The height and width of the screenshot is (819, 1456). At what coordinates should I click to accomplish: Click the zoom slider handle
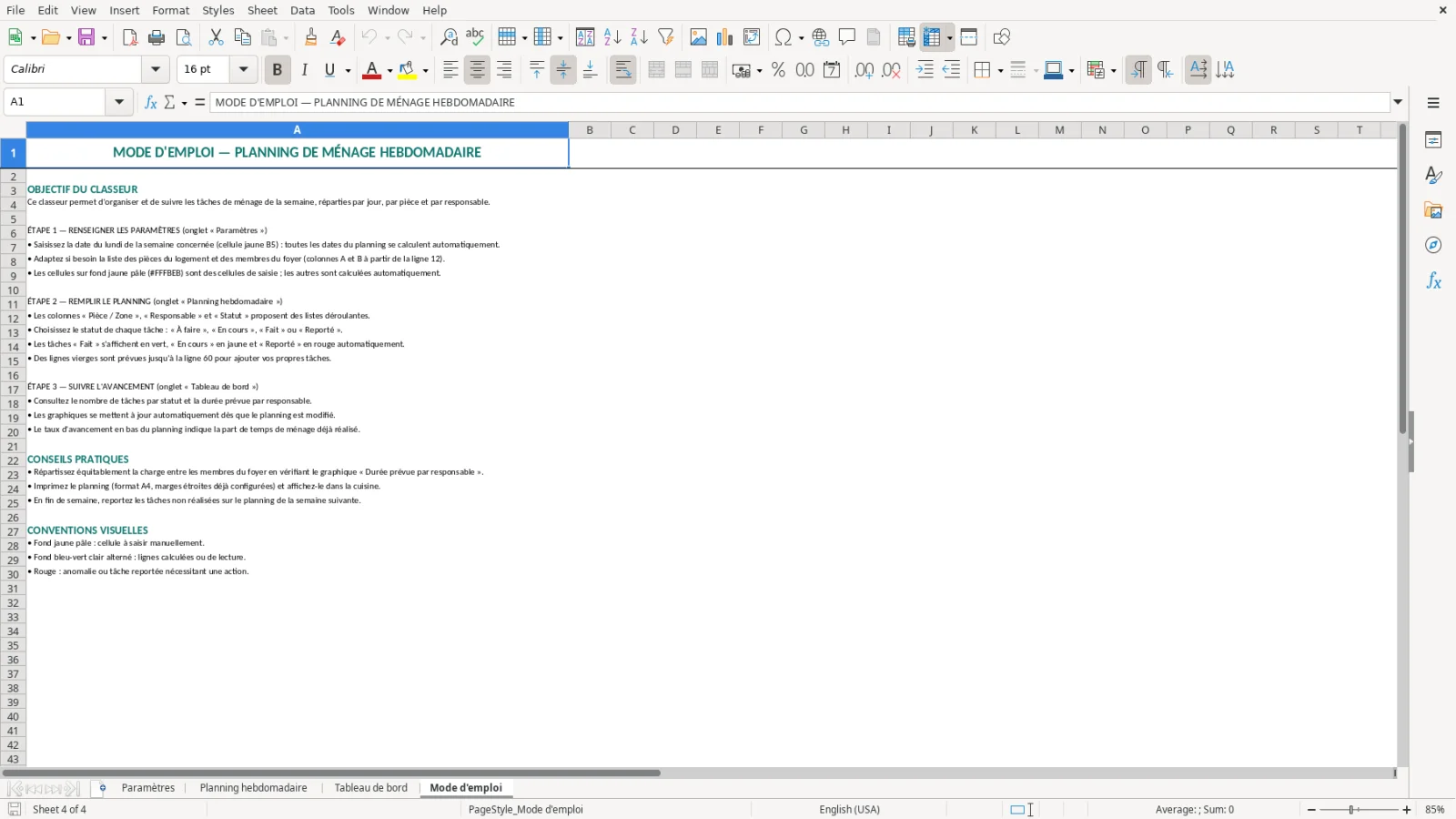(1352, 809)
